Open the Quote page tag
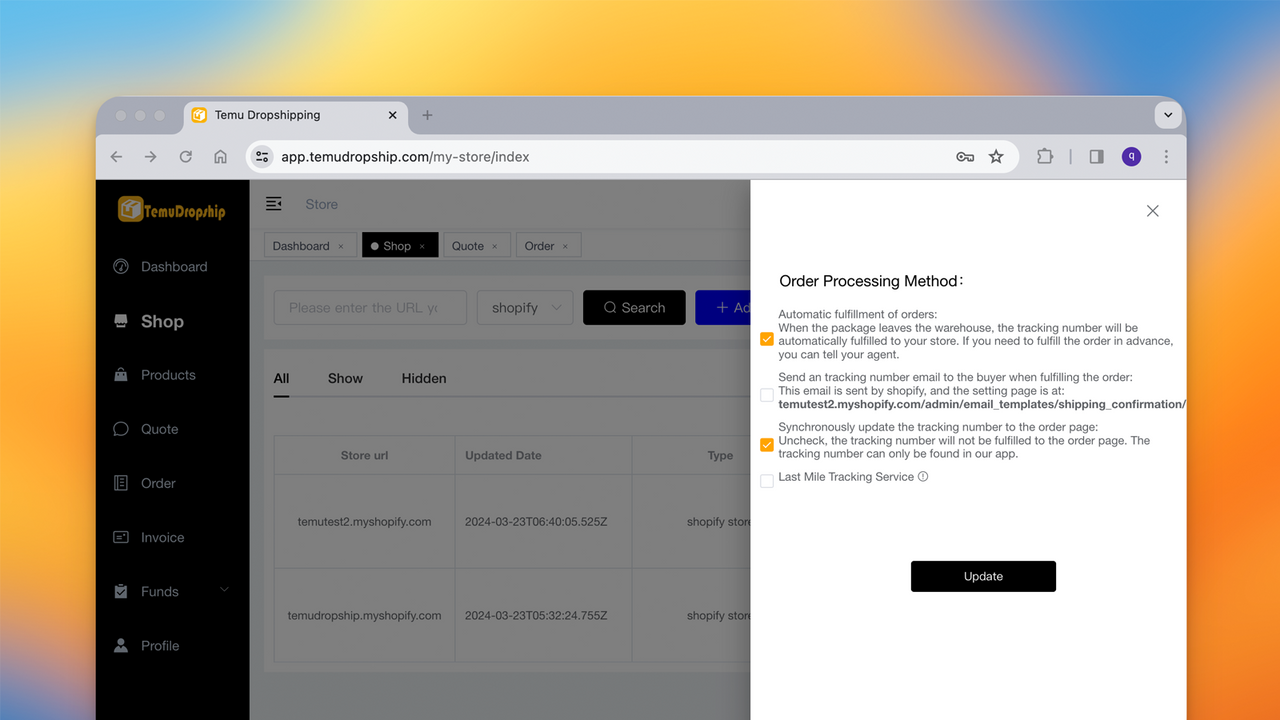The image size is (1280, 720). [x=476, y=246]
